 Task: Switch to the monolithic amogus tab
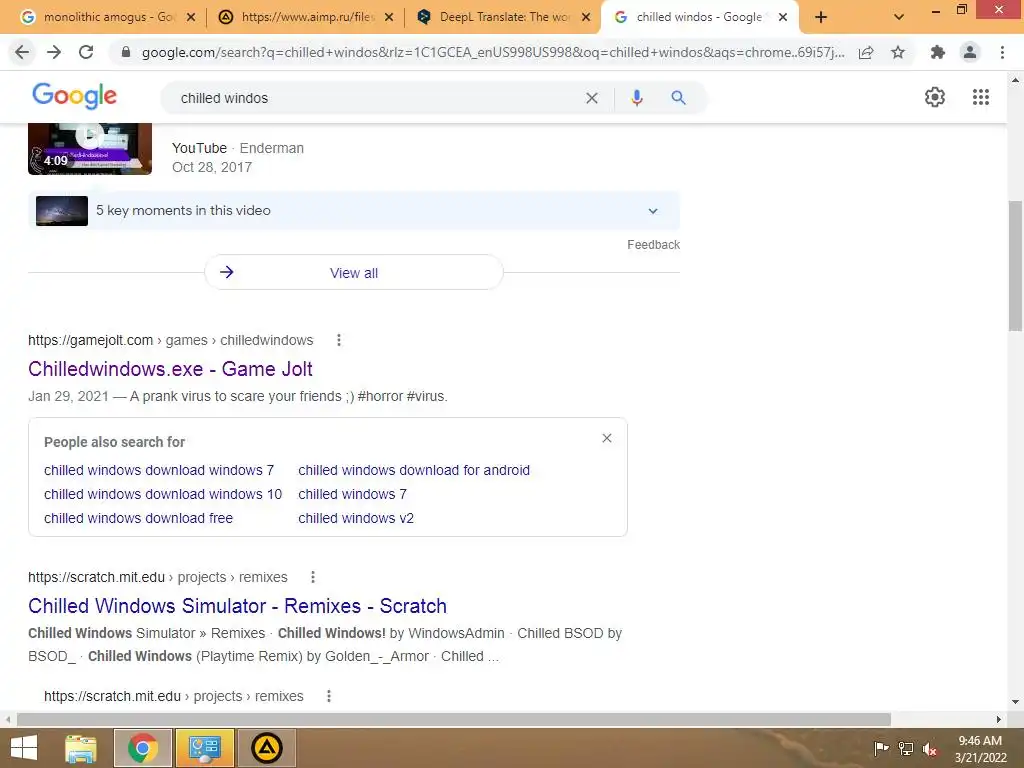[108, 17]
